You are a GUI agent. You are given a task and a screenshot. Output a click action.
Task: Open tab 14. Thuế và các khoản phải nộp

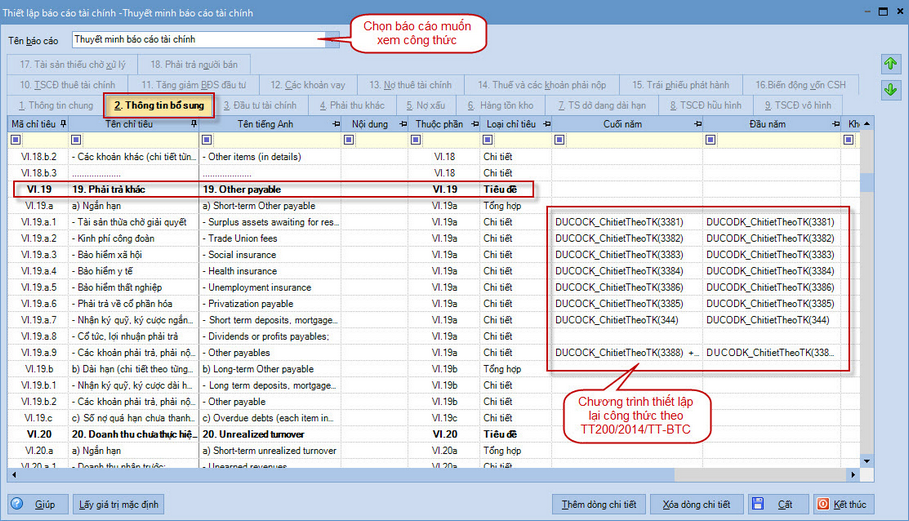[x=541, y=85]
